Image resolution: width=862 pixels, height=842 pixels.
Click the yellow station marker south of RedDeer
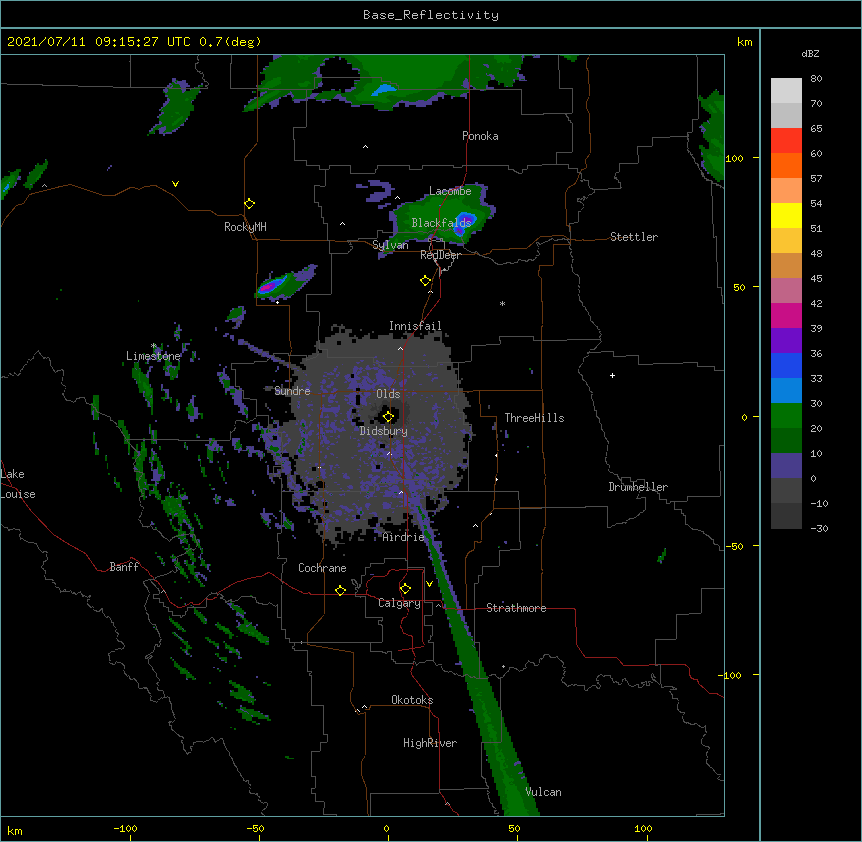pos(425,281)
